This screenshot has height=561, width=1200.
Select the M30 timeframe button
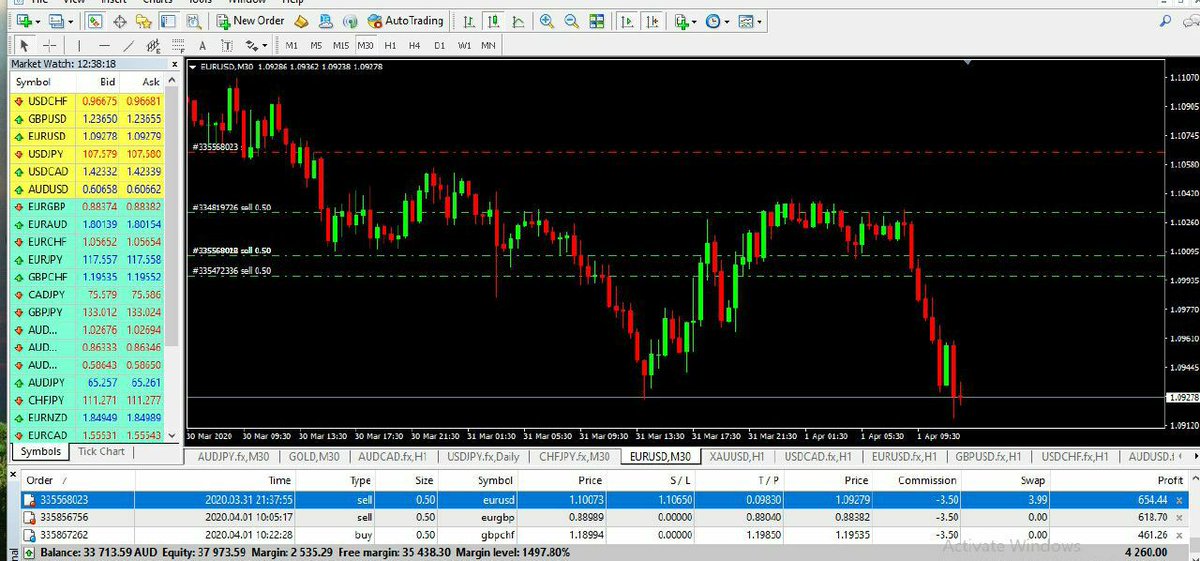tap(365, 46)
